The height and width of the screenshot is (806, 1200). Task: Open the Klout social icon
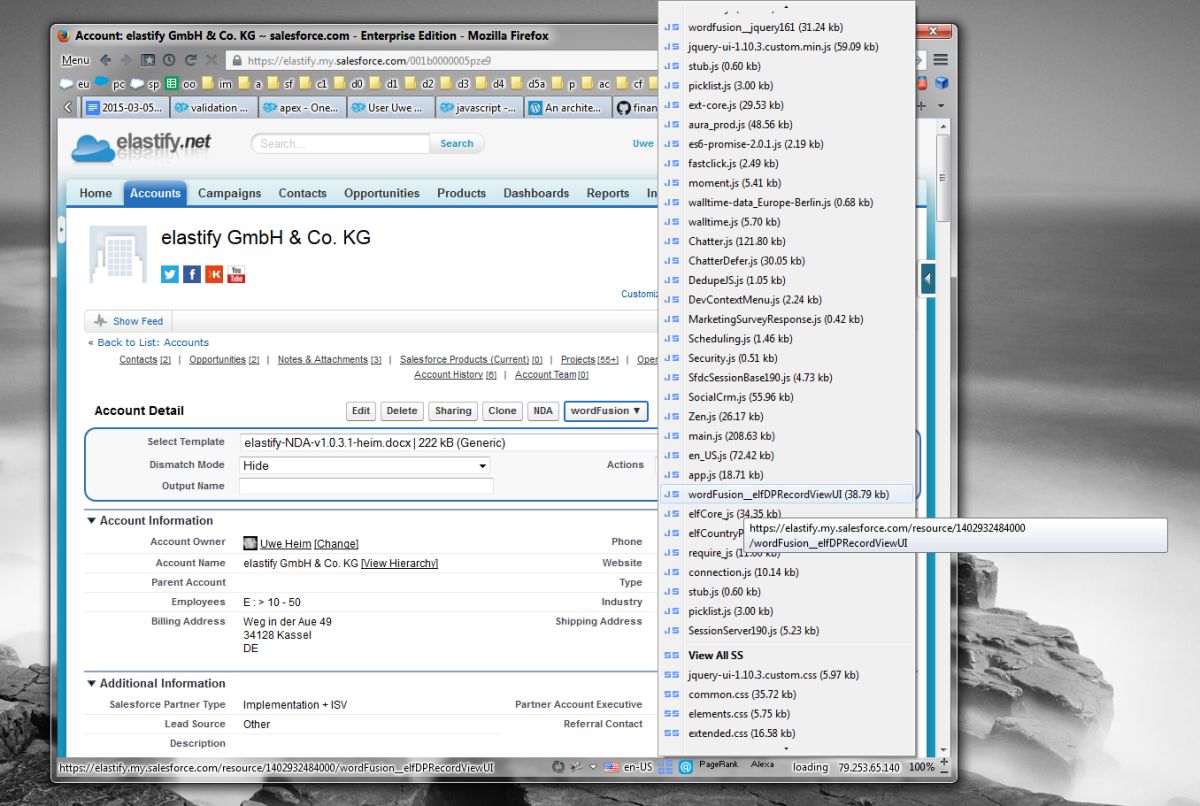pos(214,274)
